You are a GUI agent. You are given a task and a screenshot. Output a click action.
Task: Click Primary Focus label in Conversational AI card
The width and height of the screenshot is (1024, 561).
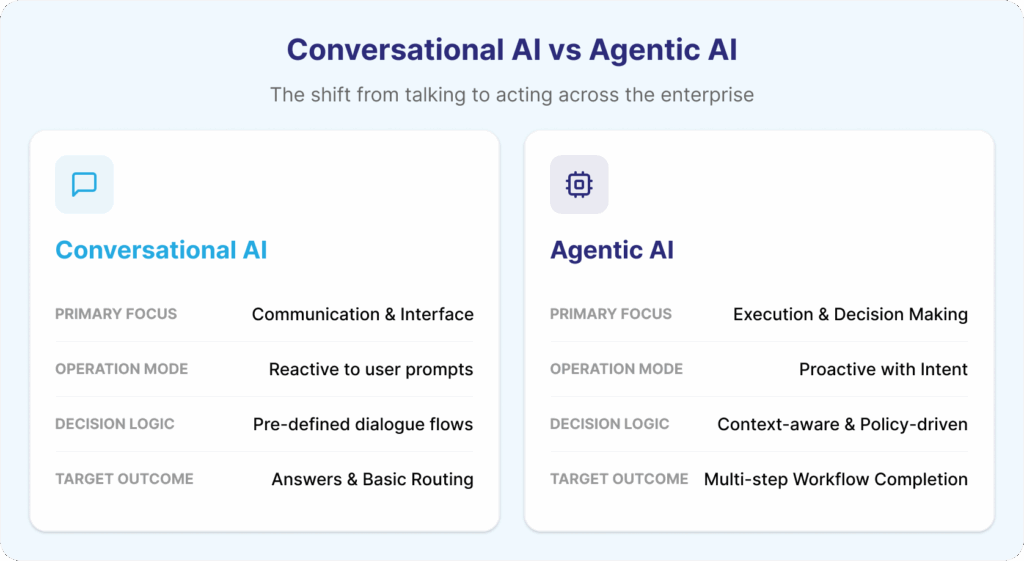tap(116, 314)
